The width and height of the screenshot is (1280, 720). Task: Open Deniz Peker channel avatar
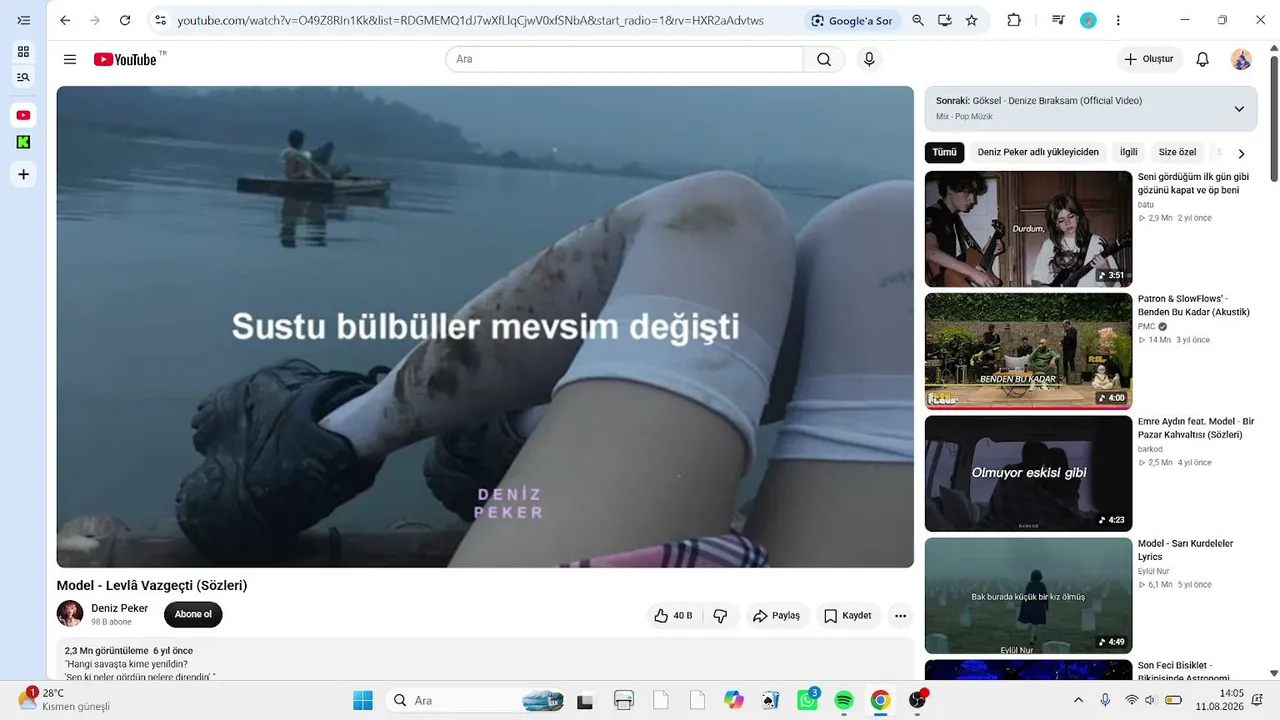70,614
